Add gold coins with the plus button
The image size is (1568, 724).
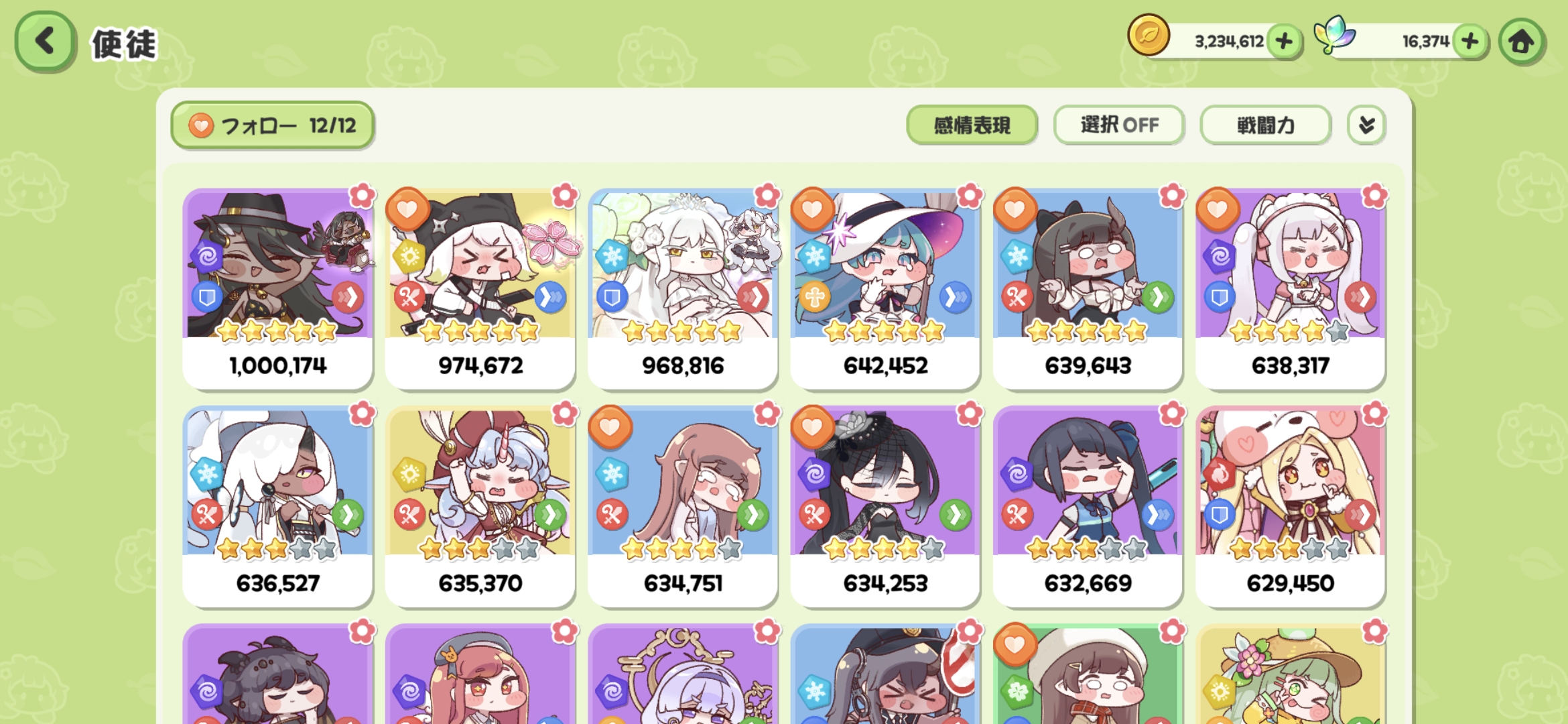(1284, 42)
